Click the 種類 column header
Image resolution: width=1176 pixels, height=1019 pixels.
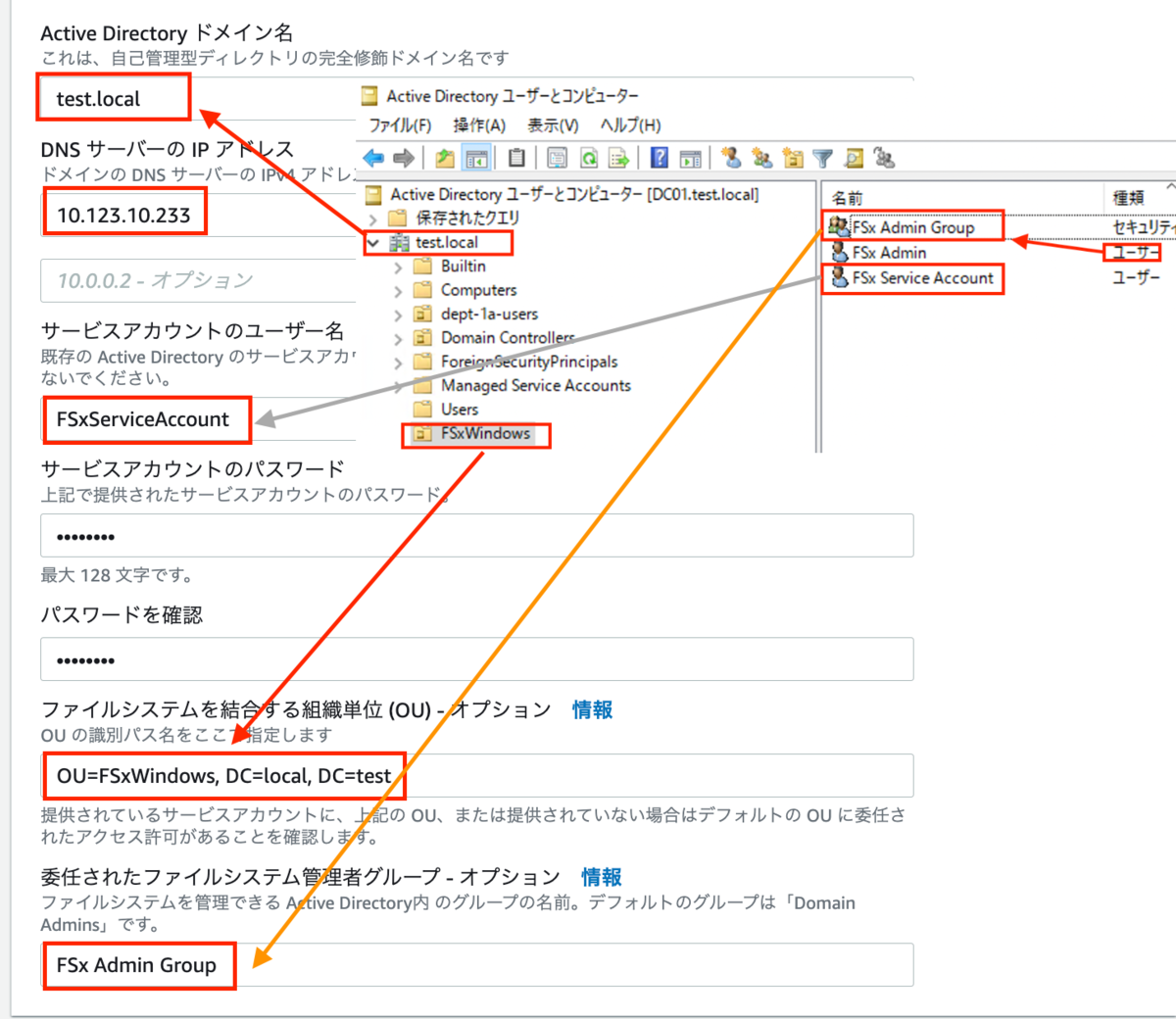click(x=1128, y=198)
